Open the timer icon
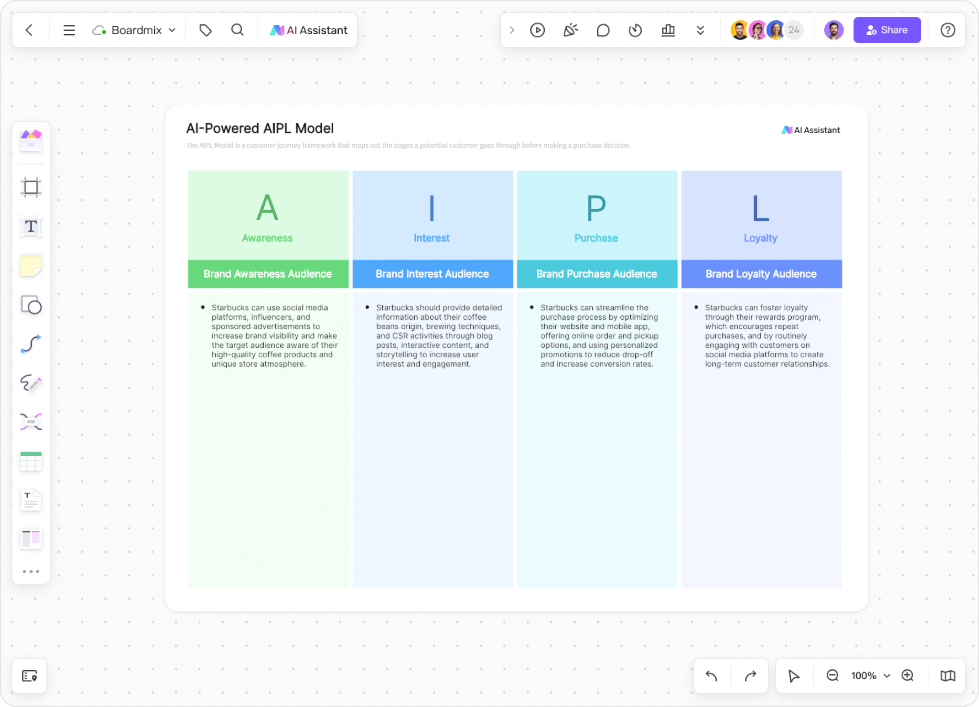The height and width of the screenshot is (707, 979). click(636, 30)
